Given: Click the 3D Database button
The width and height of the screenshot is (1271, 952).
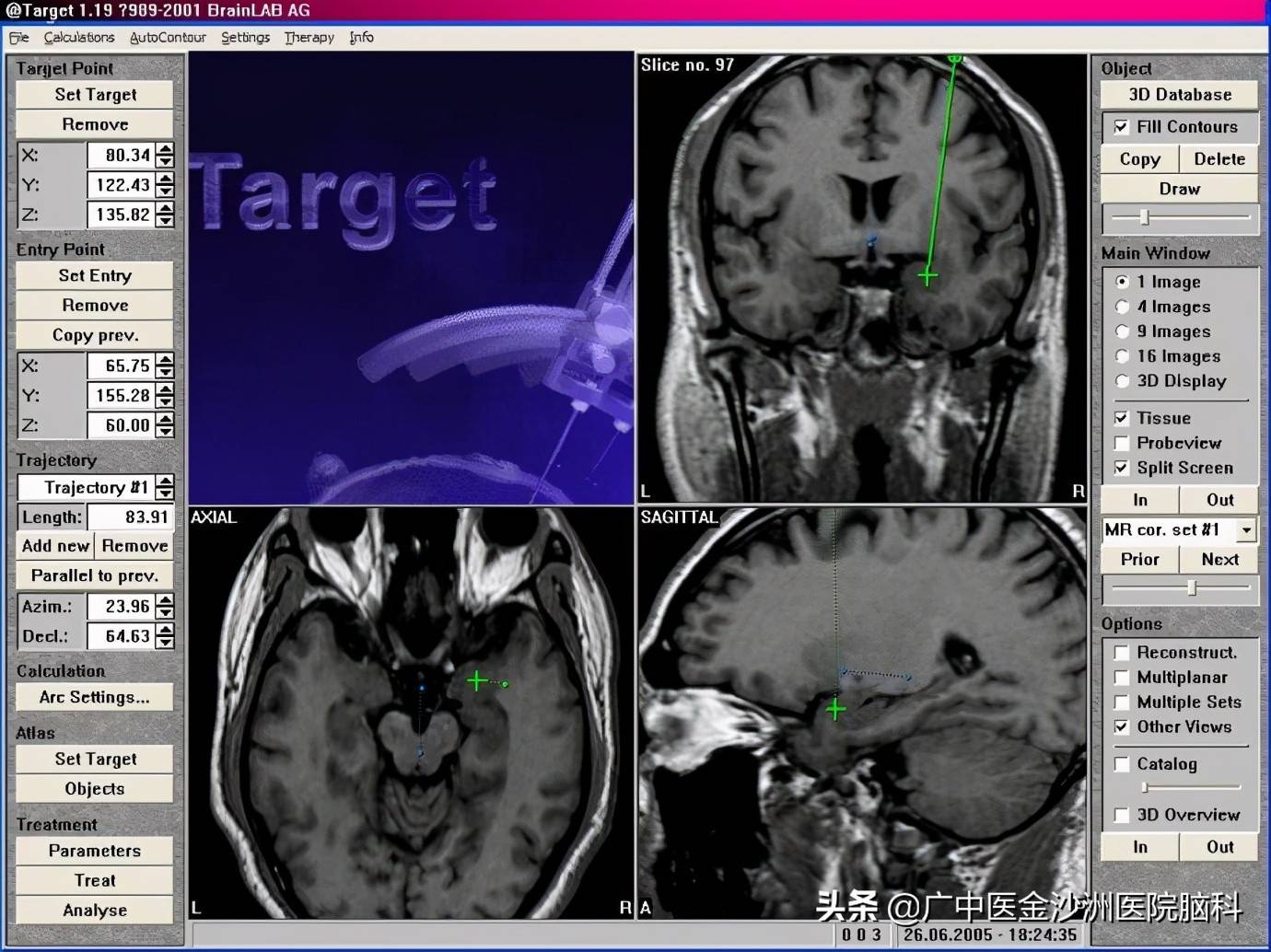Looking at the screenshot, I should pos(1180,95).
